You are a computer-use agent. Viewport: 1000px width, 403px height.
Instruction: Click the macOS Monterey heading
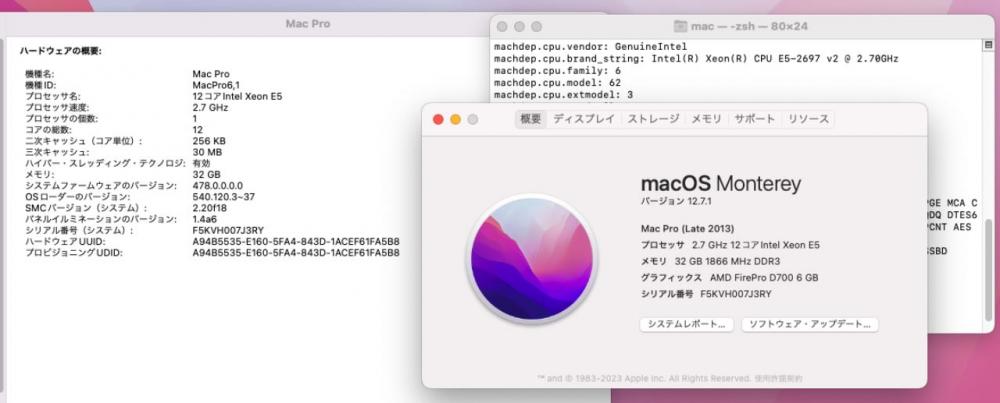click(721, 184)
